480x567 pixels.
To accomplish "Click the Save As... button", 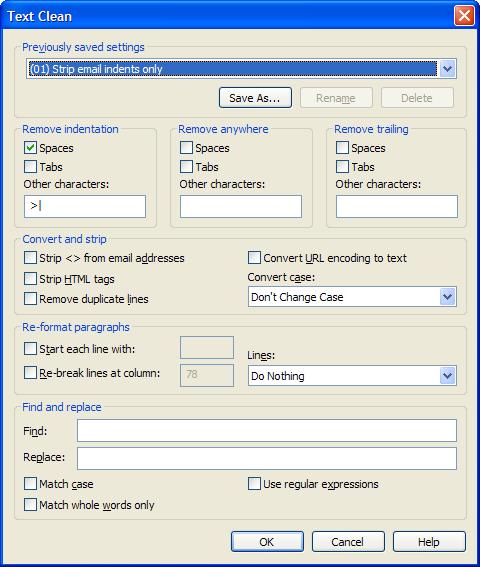I will coord(255,98).
